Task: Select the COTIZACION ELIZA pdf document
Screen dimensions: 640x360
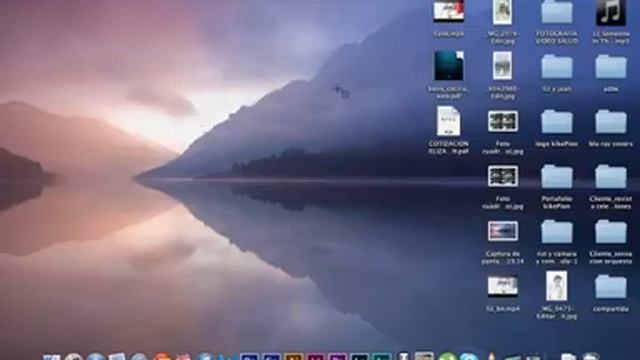Action: [x=449, y=121]
